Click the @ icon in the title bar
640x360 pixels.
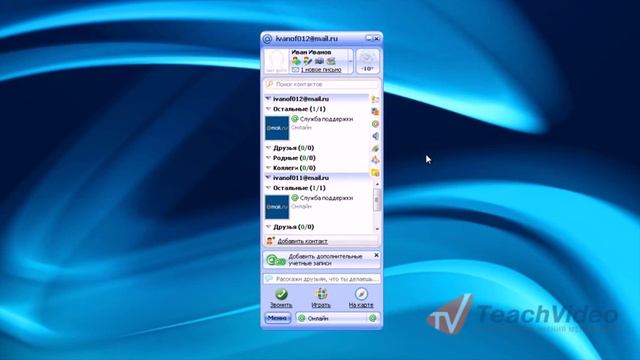(x=267, y=39)
